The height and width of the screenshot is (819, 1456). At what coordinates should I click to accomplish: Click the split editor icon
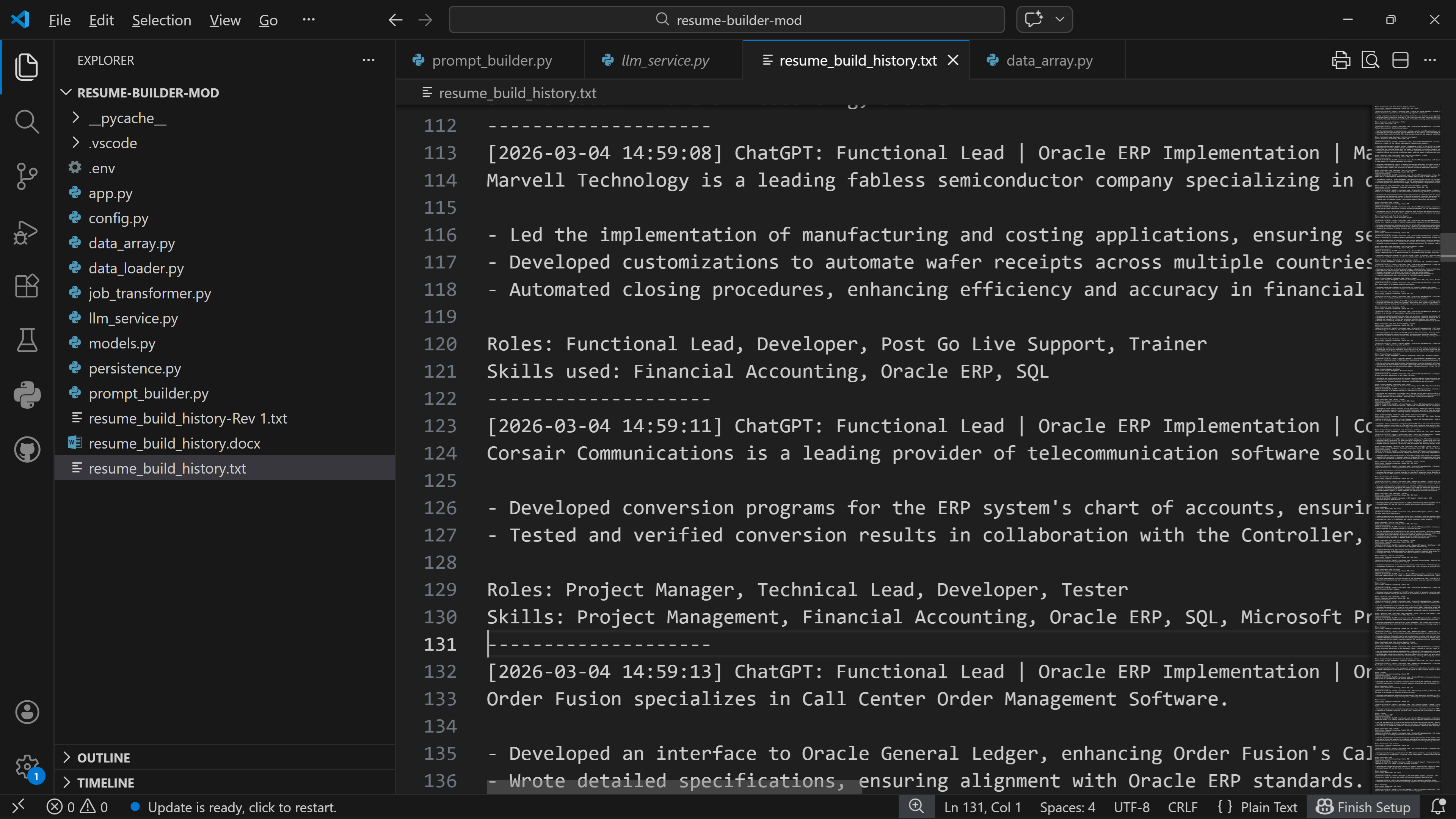[1400, 60]
